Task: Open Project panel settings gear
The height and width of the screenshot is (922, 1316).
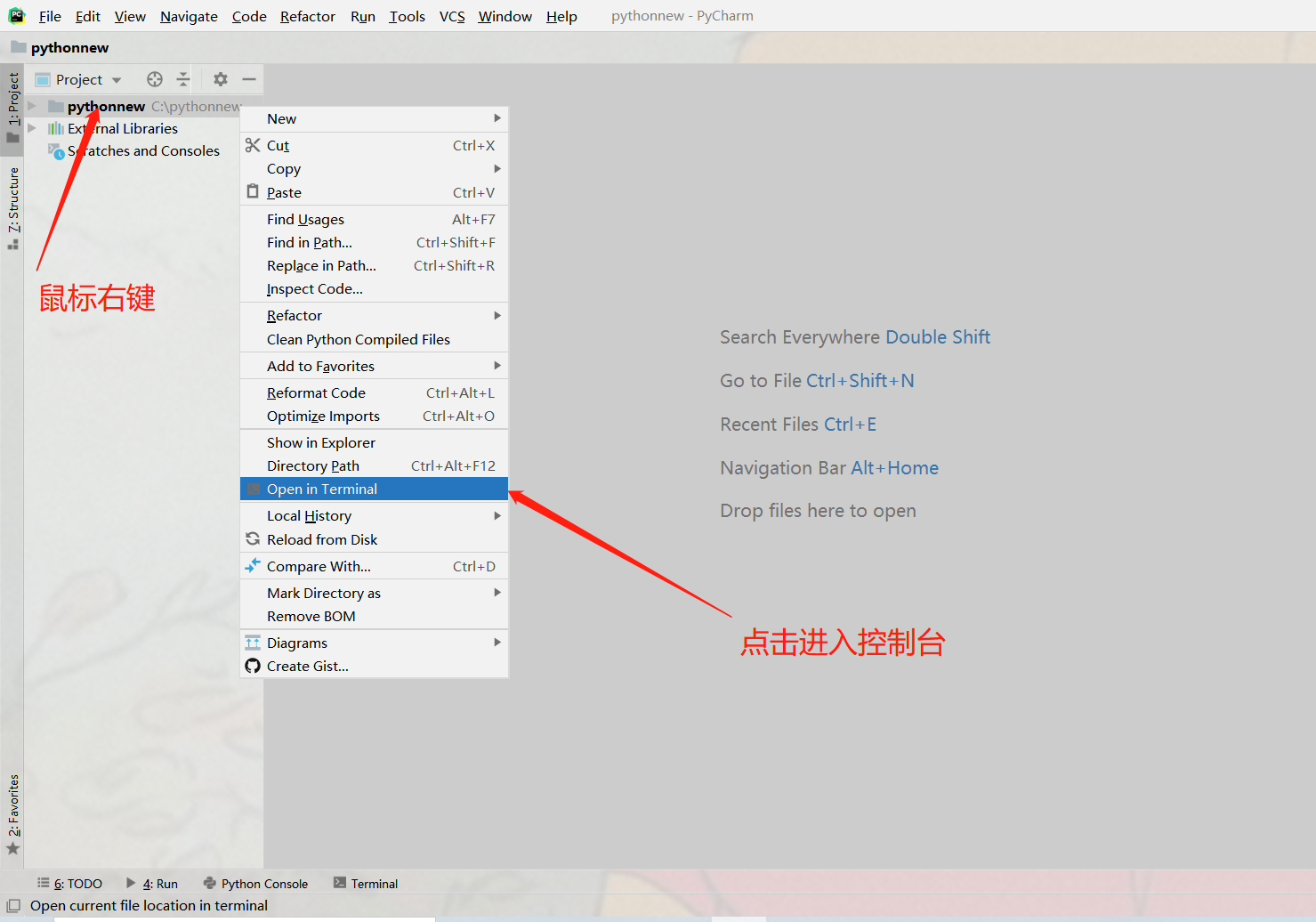Action: point(221,79)
